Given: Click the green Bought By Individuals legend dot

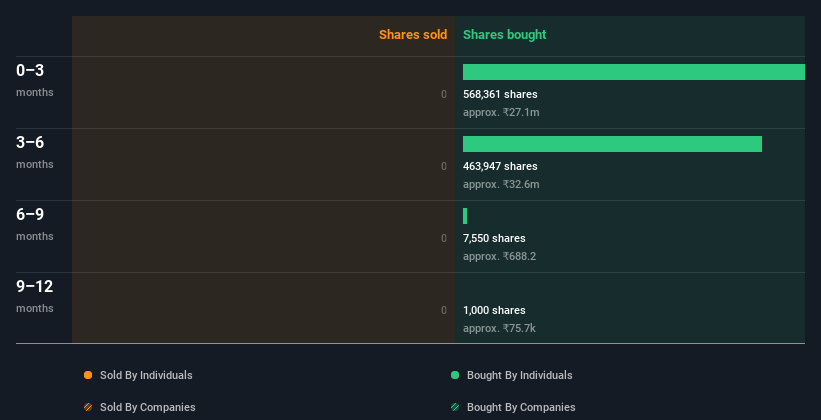Looking at the screenshot, I should pyautogui.click(x=455, y=375).
